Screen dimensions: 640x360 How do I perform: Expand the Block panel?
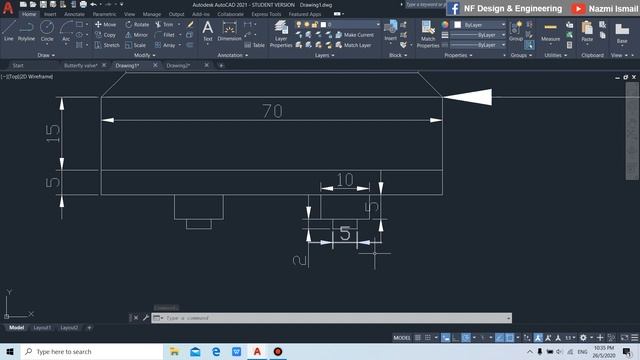click(x=398, y=55)
